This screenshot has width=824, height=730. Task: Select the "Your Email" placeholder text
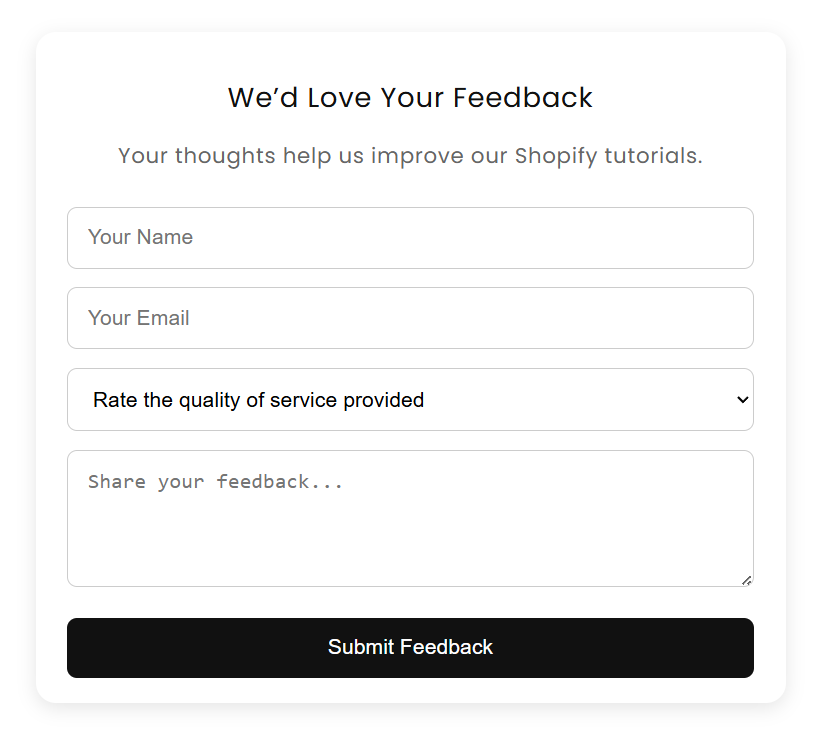pos(139,318)
